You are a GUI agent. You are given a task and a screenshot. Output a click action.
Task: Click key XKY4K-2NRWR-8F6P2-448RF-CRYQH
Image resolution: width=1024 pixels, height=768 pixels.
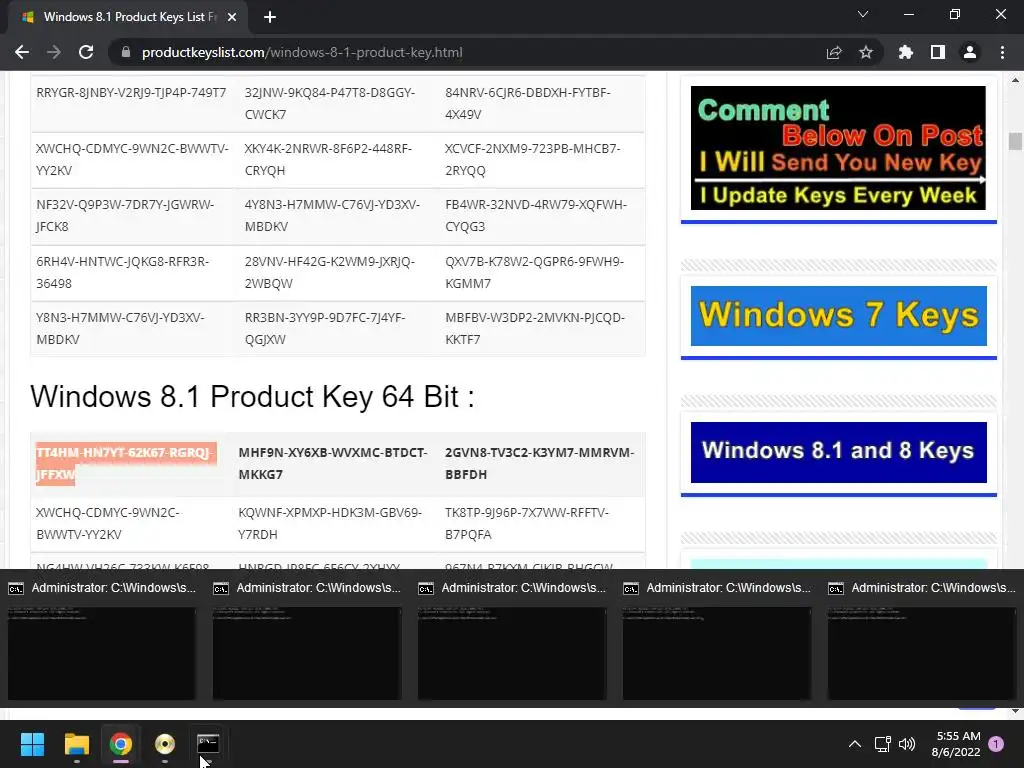tap(328, 159)
